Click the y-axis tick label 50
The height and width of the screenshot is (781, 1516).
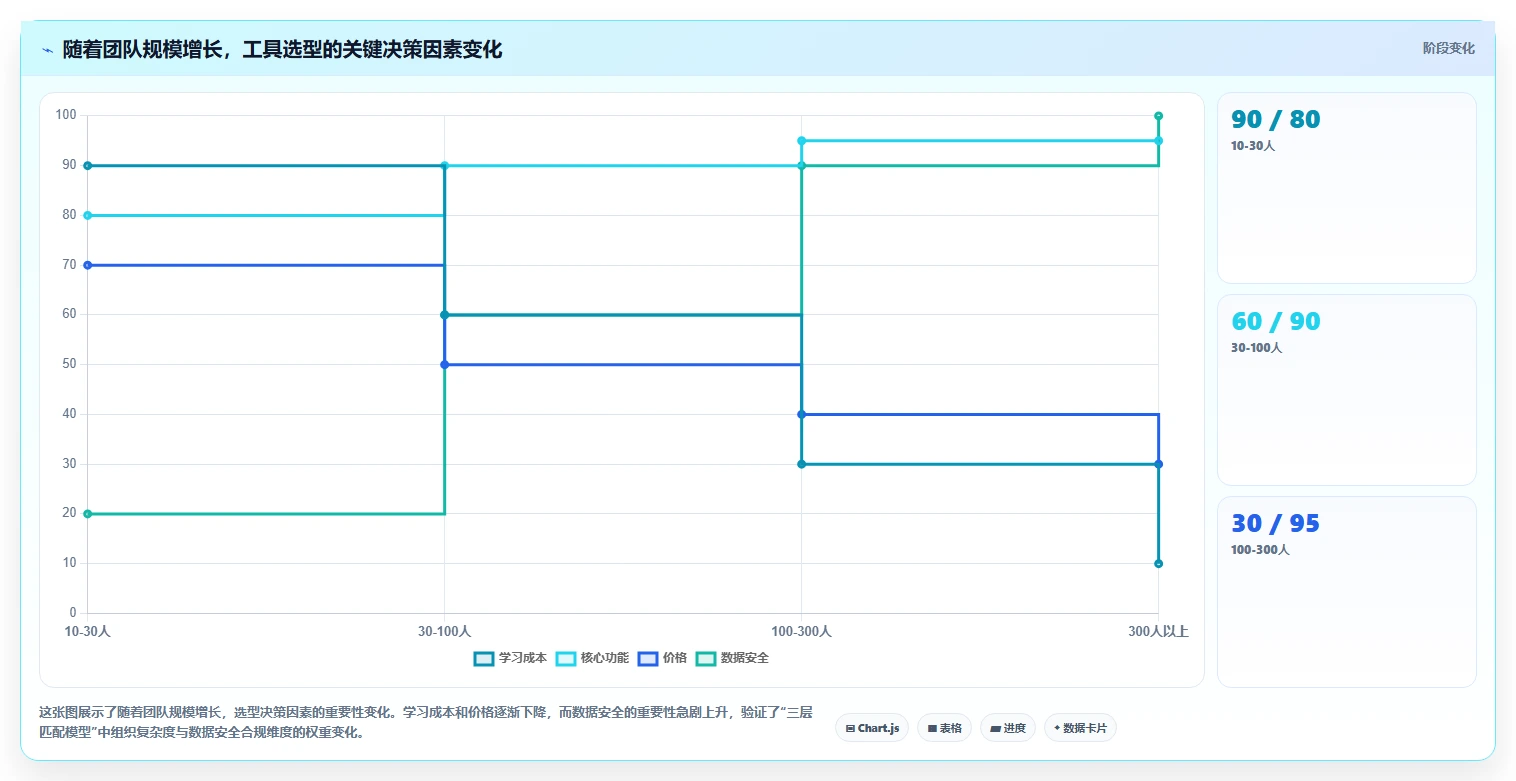tap(69, 364)
